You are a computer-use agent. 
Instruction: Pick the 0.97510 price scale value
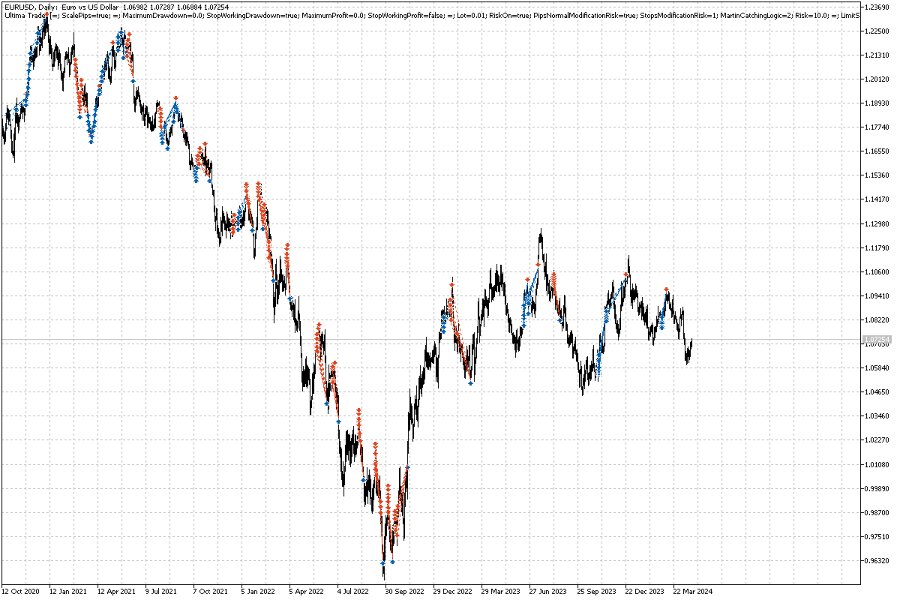pyautogui.click(x=877, y=537)
